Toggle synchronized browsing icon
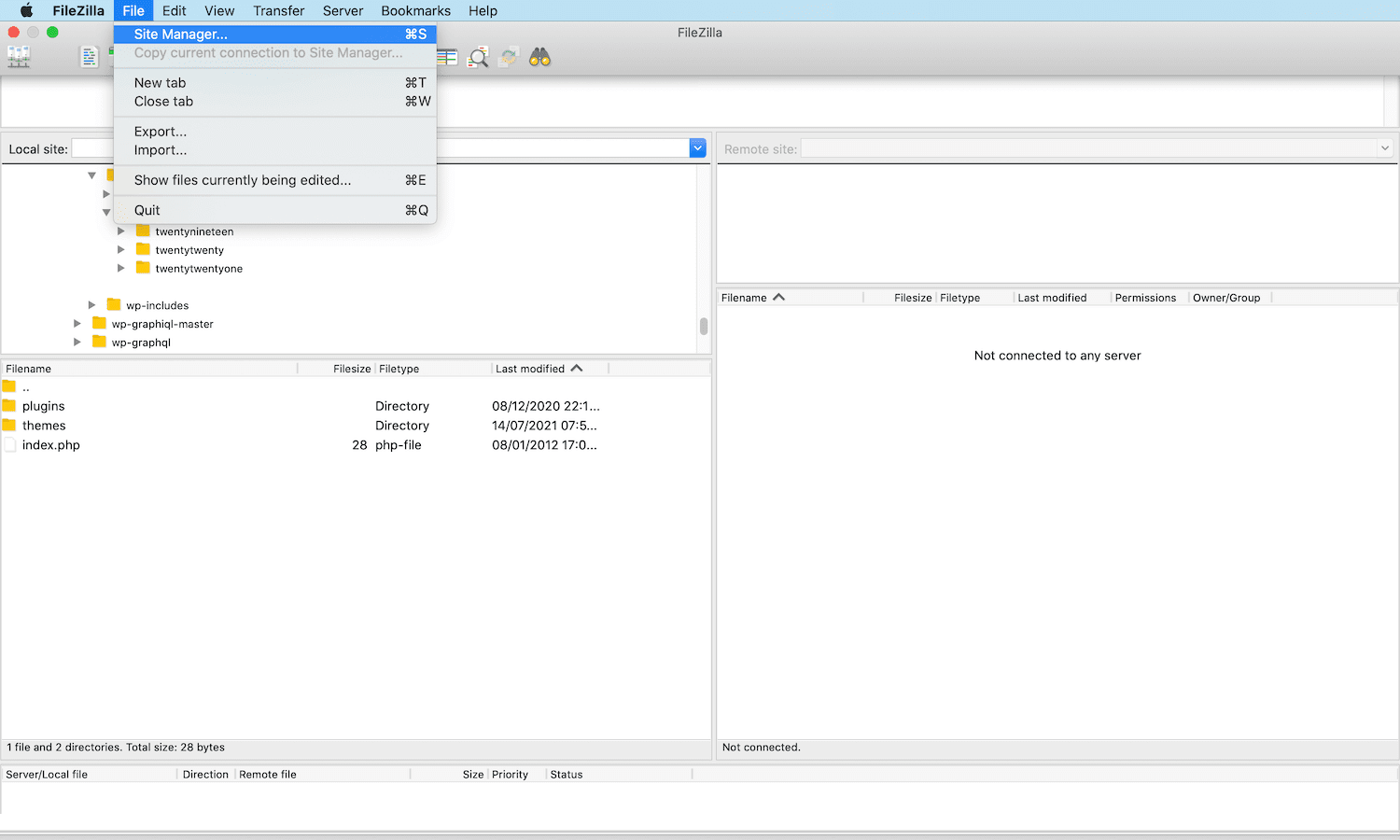 [509, 56]
